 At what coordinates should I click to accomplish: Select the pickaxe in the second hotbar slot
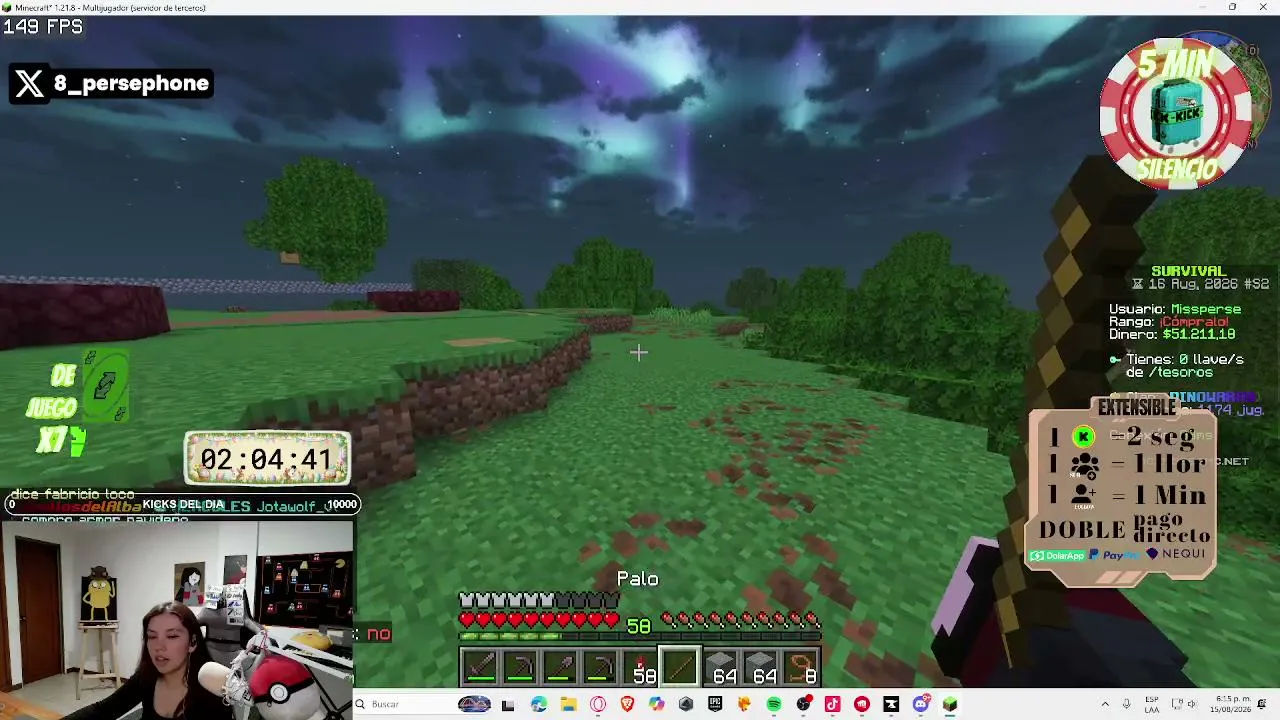click(520, 667)
